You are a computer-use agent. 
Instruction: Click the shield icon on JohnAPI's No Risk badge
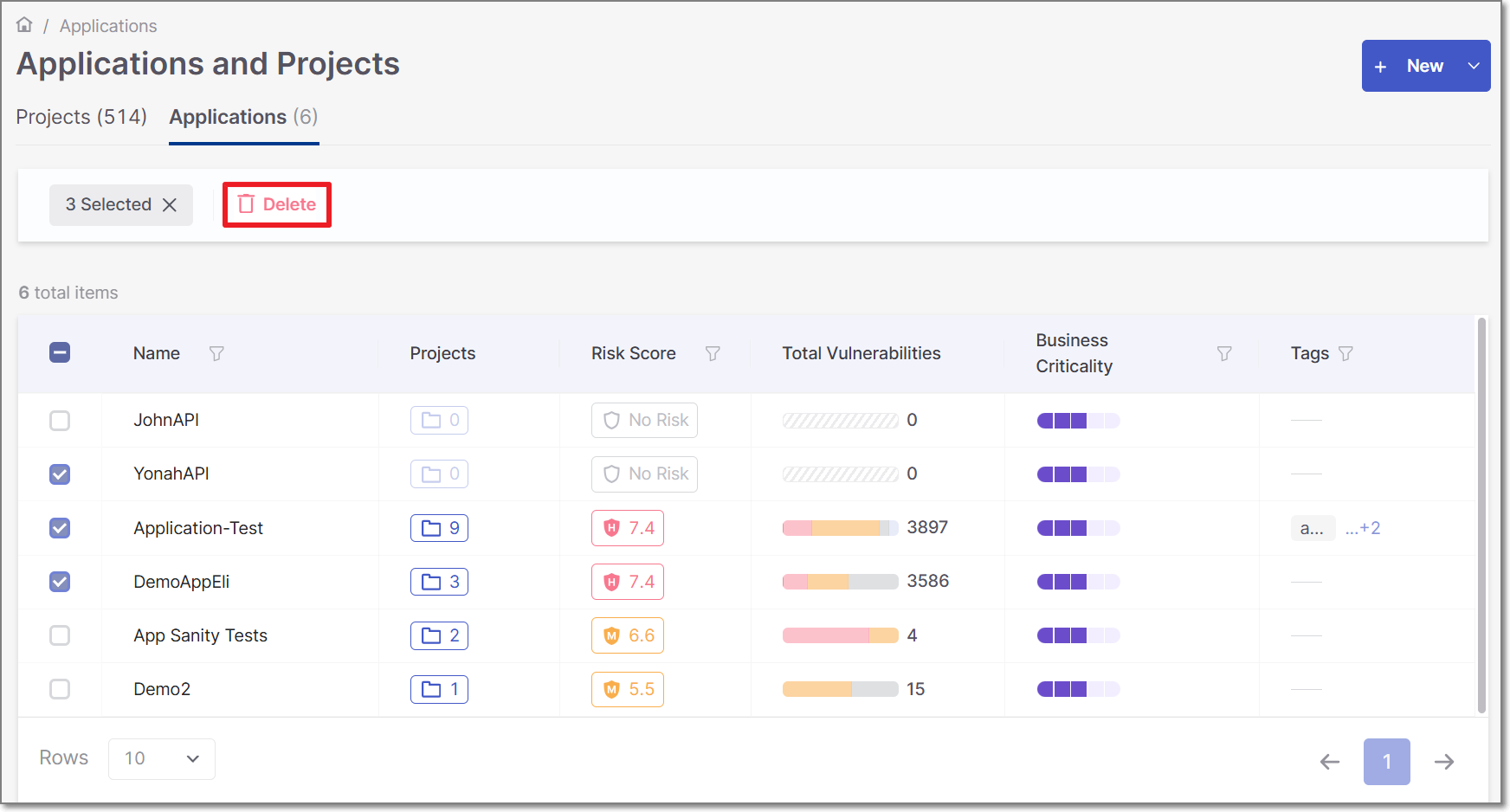tap(612, 420)
